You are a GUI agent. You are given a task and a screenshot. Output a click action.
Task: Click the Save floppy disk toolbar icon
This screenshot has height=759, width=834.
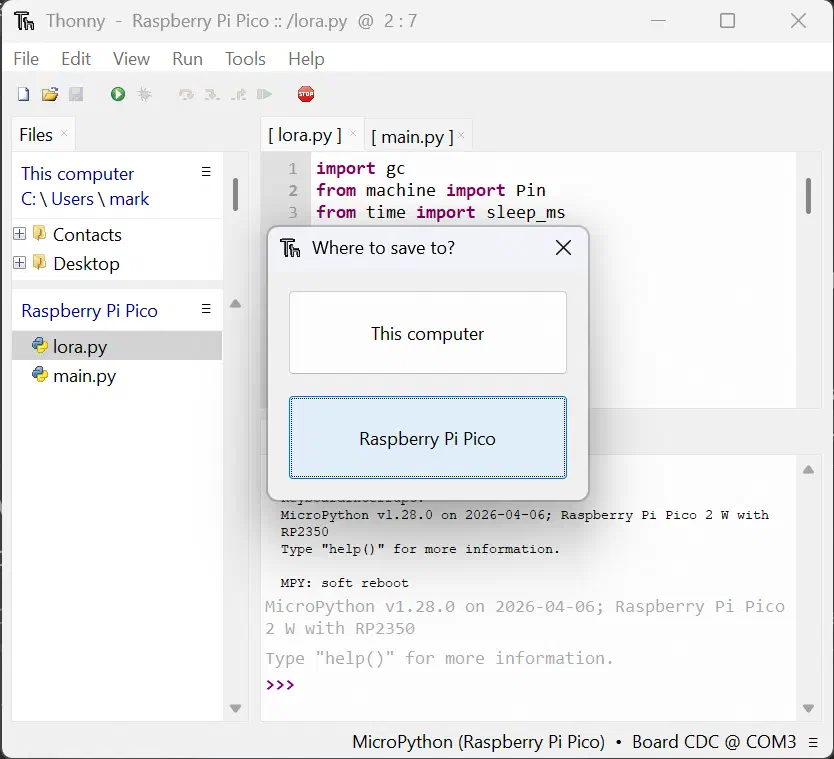tap(76, 95)
